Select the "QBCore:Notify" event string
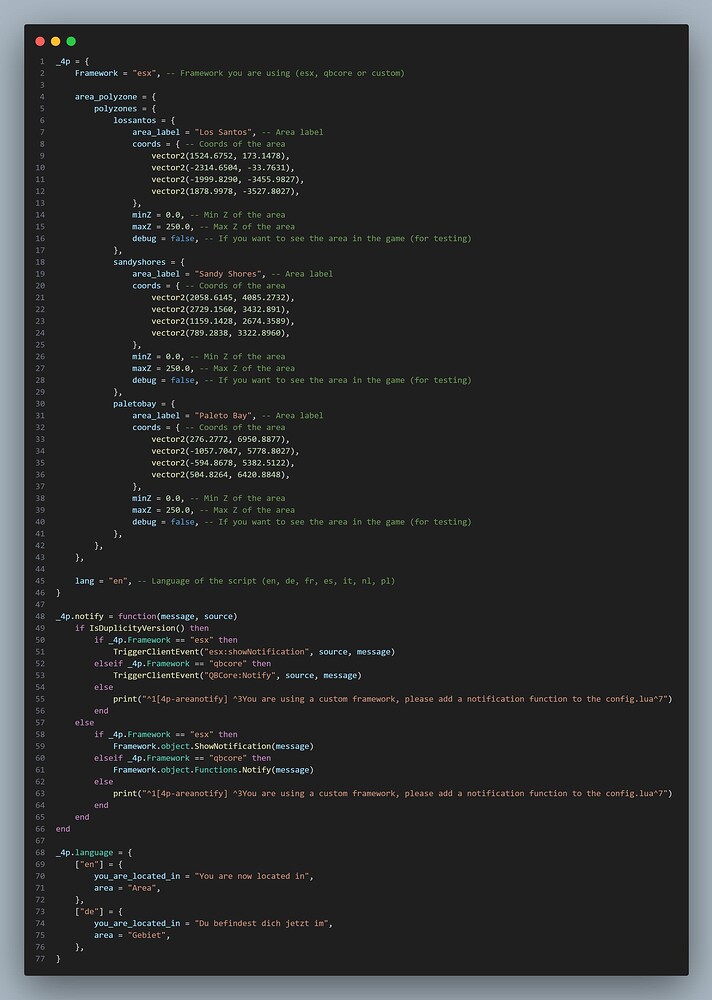The width and height of the screenshot is (712, 1000). pos(240,675)
